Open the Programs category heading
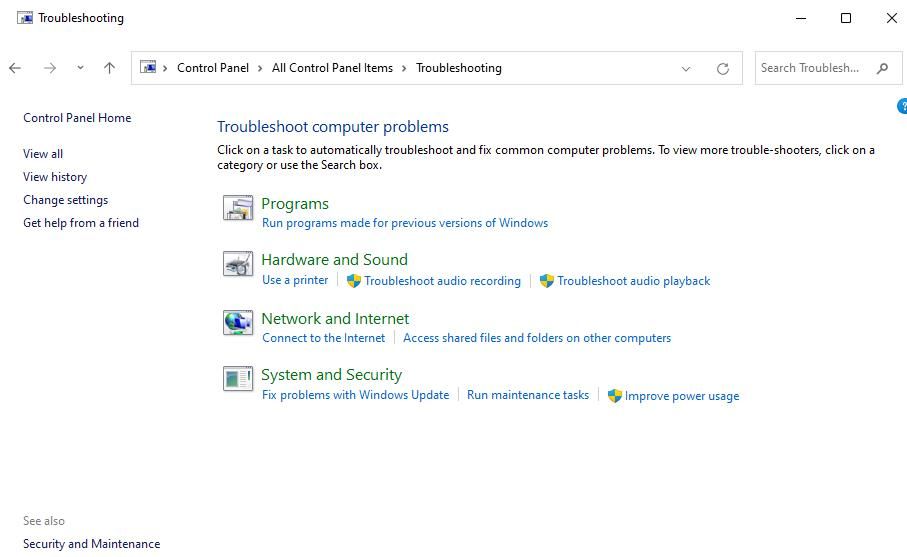This screenshot has width=907, height=557. [x=295, y=204]
